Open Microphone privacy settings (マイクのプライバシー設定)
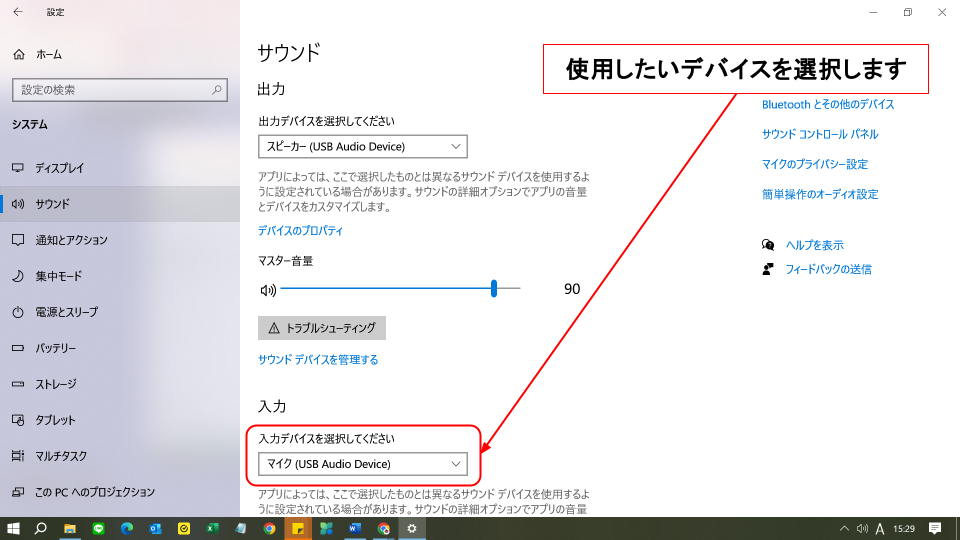 [x=814, y=164]
